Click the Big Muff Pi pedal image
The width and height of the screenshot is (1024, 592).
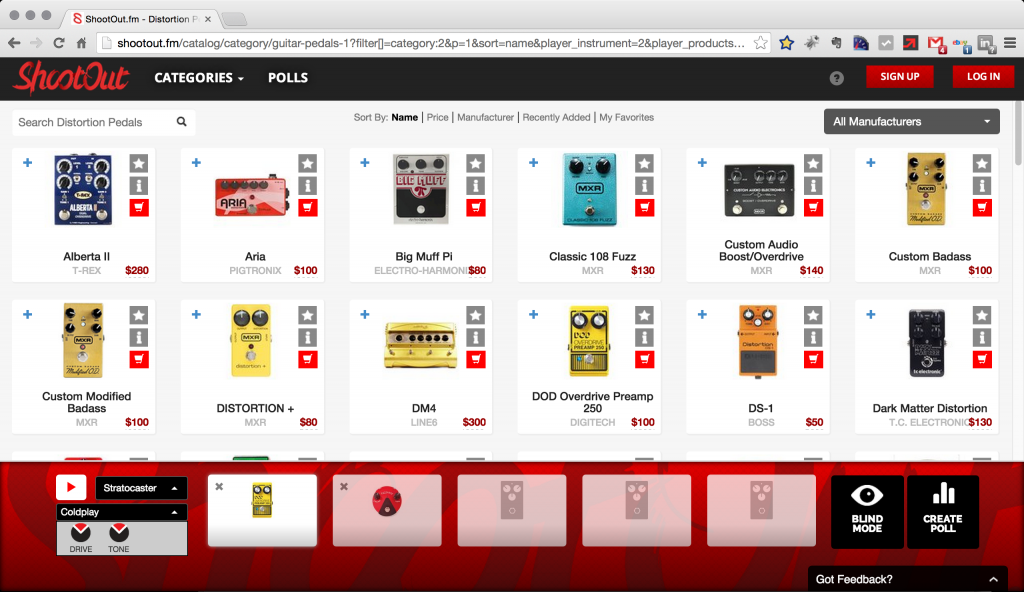(x=421, y=189)
